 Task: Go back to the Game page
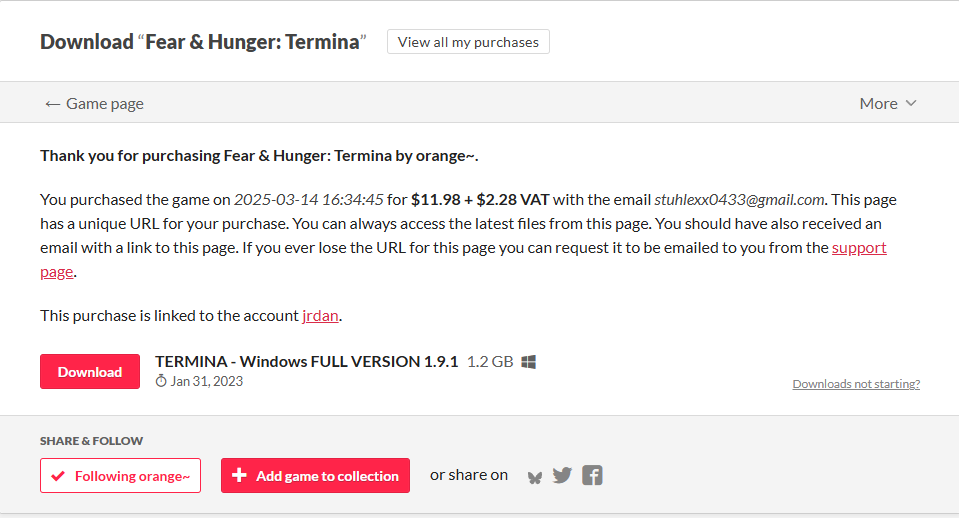pyautogui.click(x=95, y=103)
